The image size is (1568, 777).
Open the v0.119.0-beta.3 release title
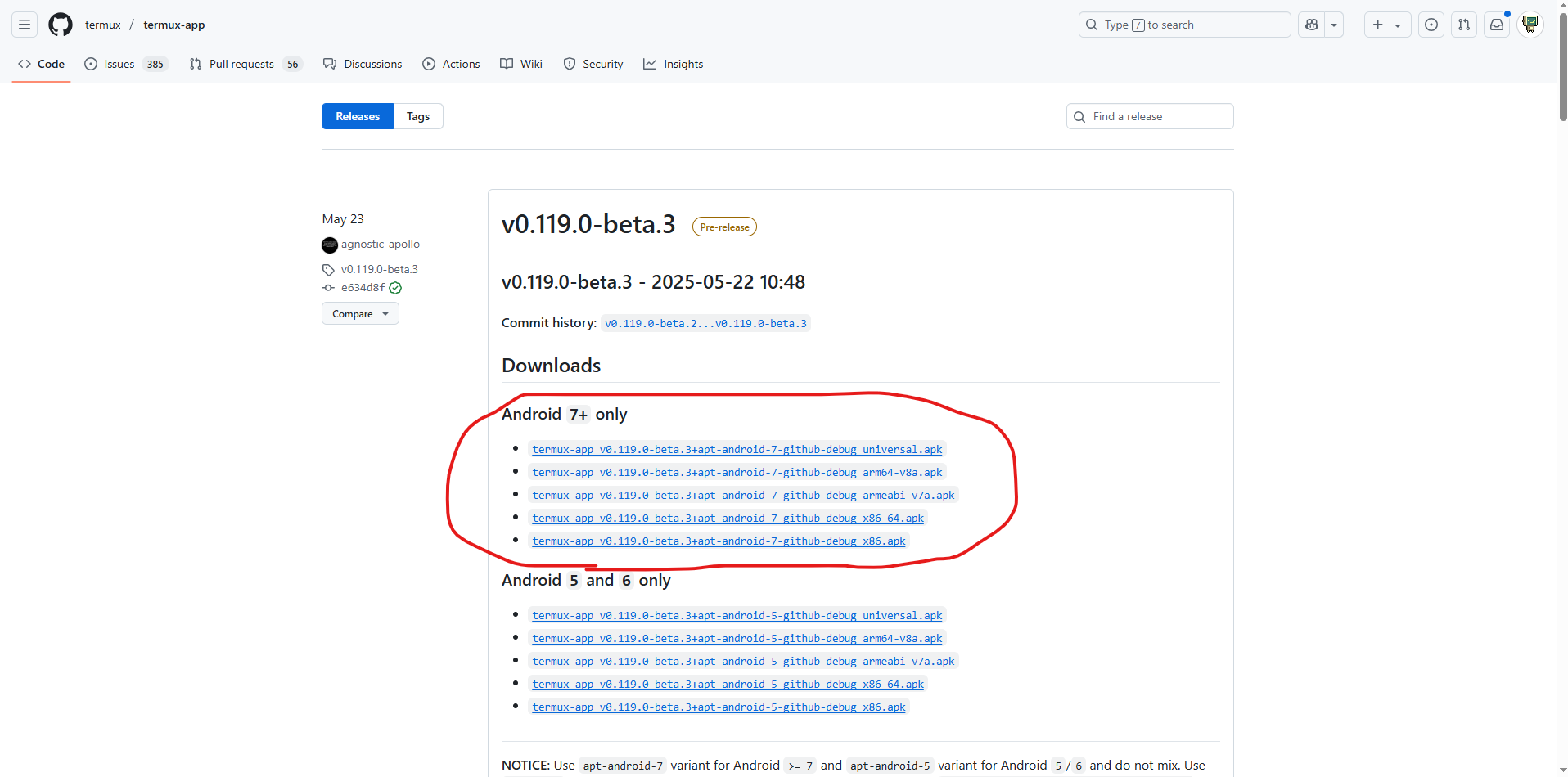click(588, 224)
